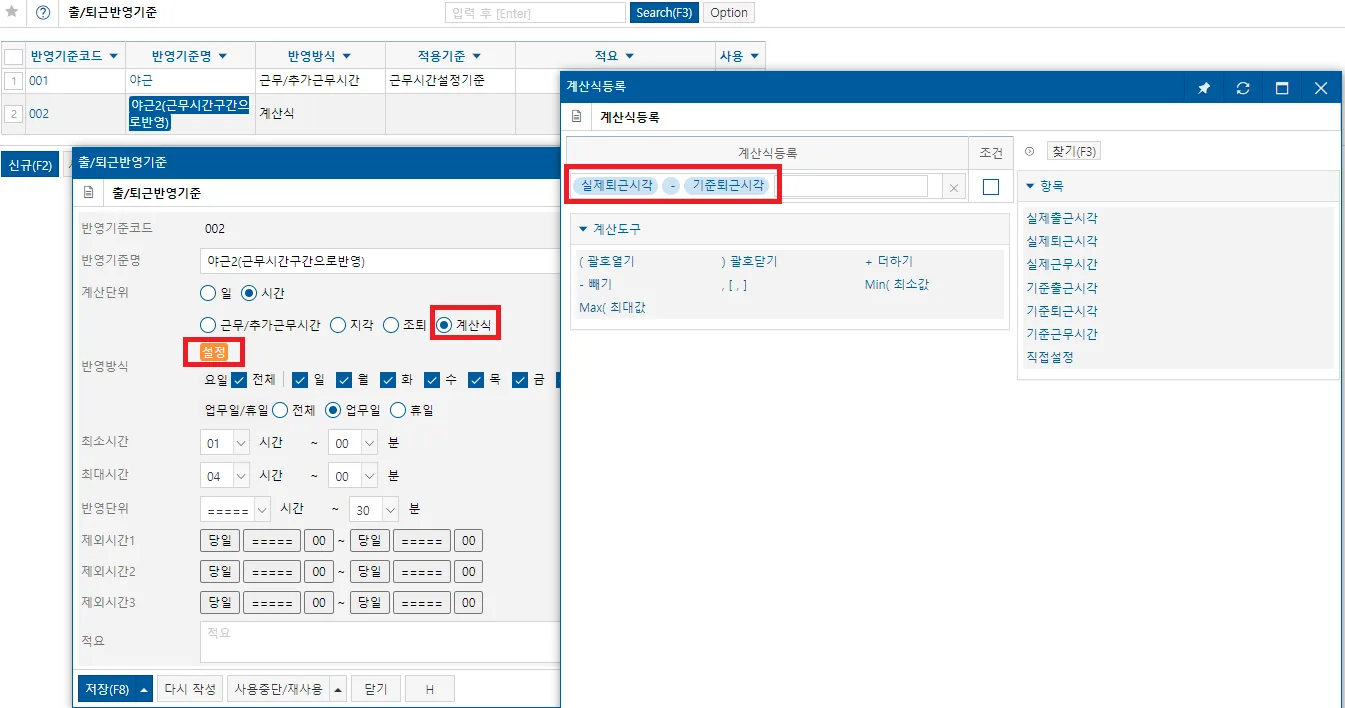Click the 설정 button
This screenshot has height=708, width=1345.
point(214,352)
